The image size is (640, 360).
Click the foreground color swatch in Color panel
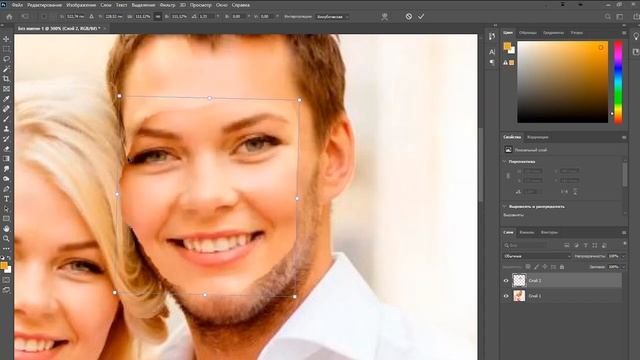(507, 46)
